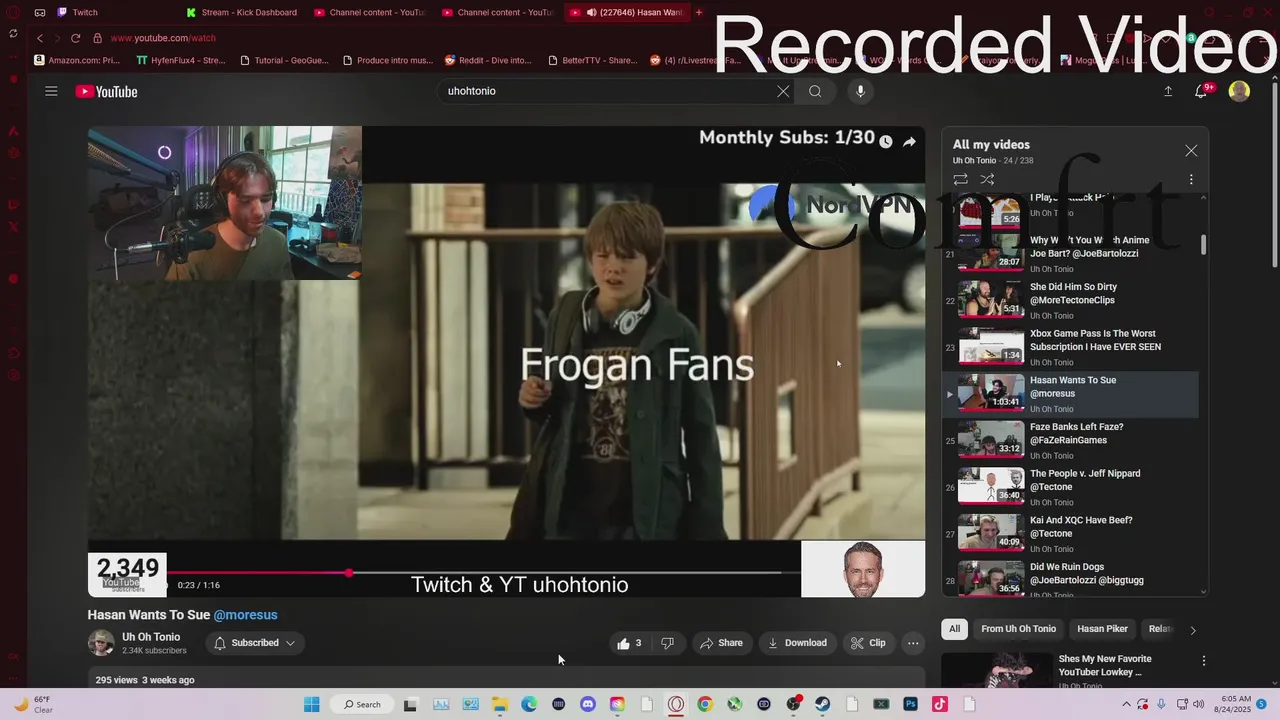Select From Uh Oh Tonio chip
Image resolution: width=1280 pixels, height=720 pixels.
pos(1018,629)
